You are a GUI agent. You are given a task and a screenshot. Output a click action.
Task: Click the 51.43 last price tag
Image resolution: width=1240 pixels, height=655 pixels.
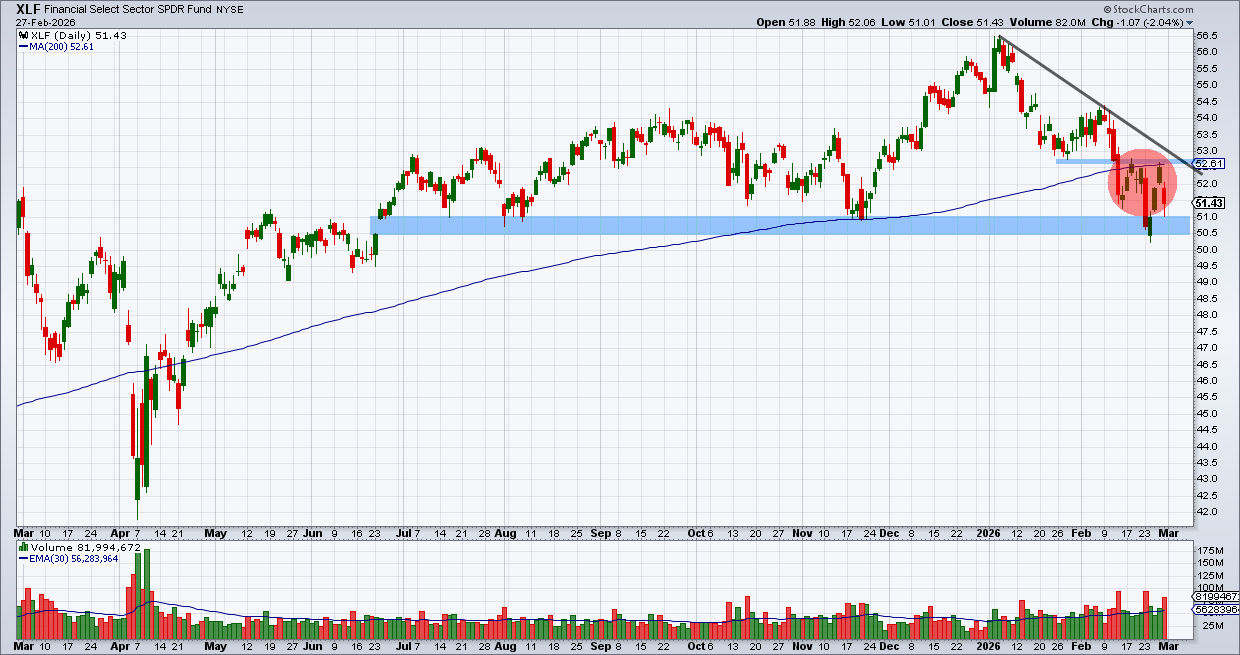pyautogui.click(x=1209, y=201)
